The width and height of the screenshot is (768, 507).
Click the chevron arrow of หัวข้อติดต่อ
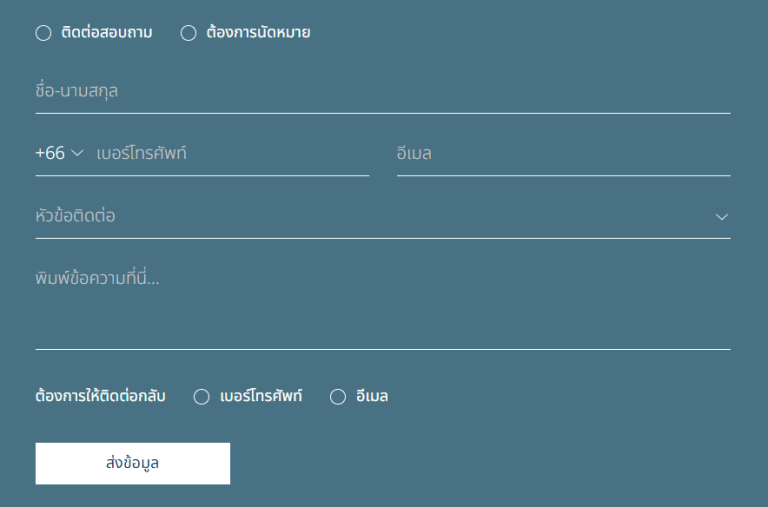pyautogui.click(x=721, y=217)
